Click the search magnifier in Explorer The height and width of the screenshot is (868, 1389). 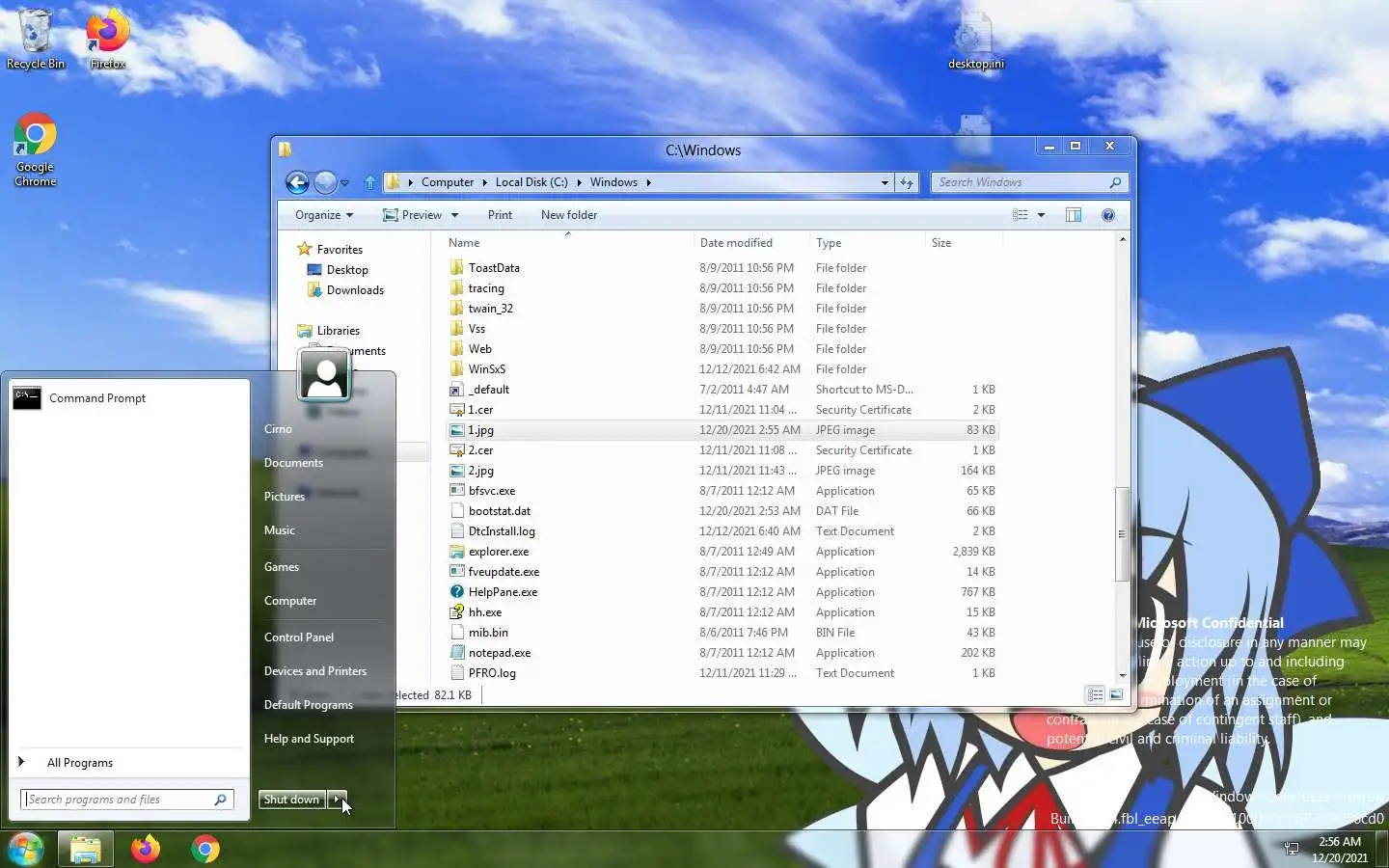1115,182
